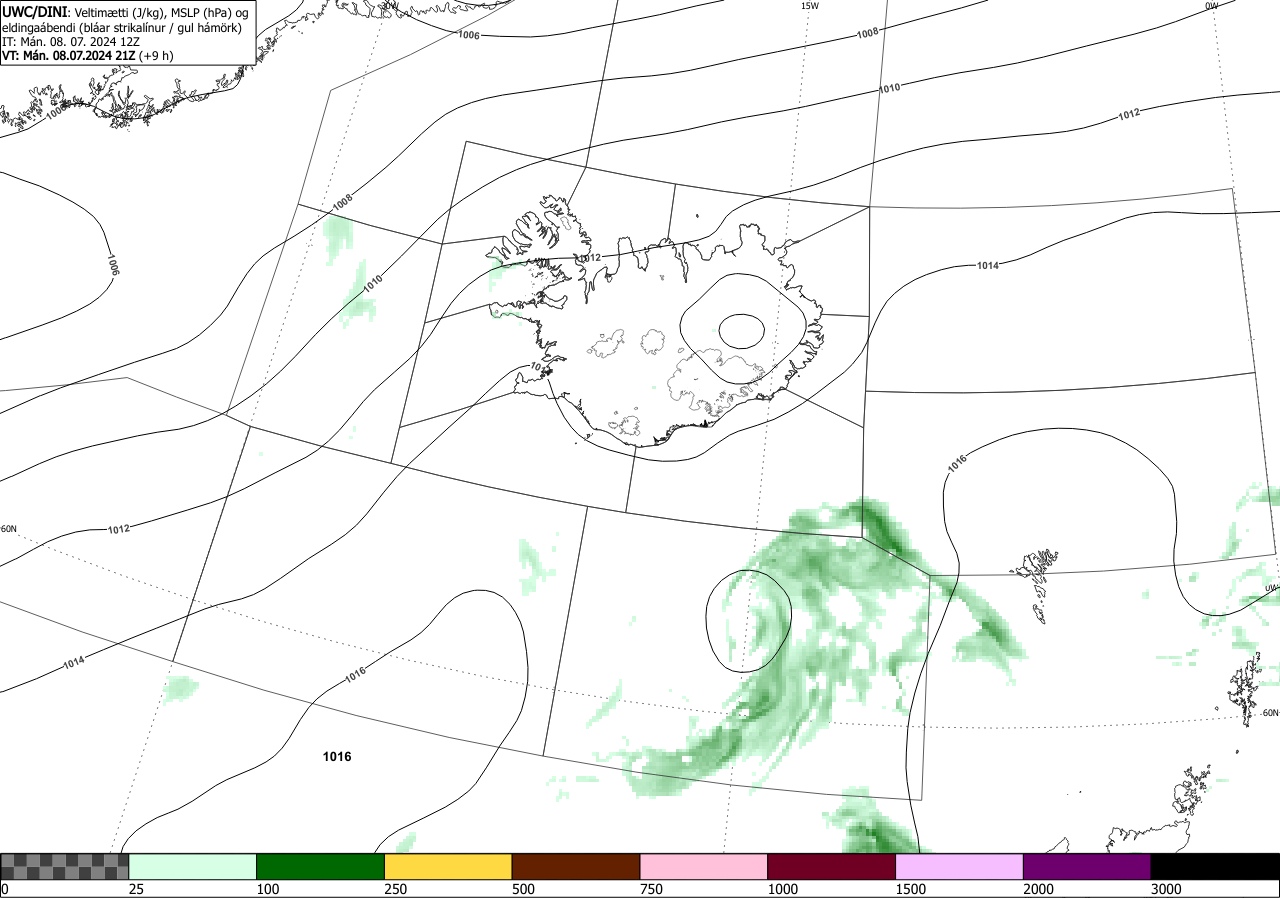Click legend value '1500'
This screenshot has height=898, width=1280.
coord(911,889)
